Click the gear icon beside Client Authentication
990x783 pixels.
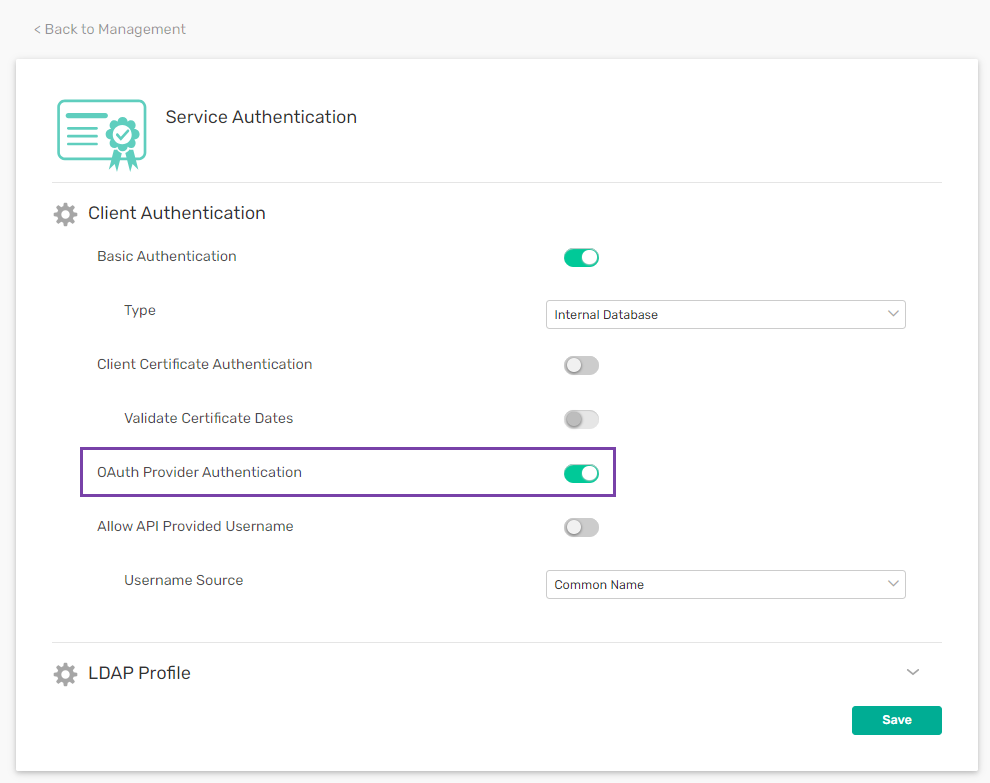pos(65,214)
